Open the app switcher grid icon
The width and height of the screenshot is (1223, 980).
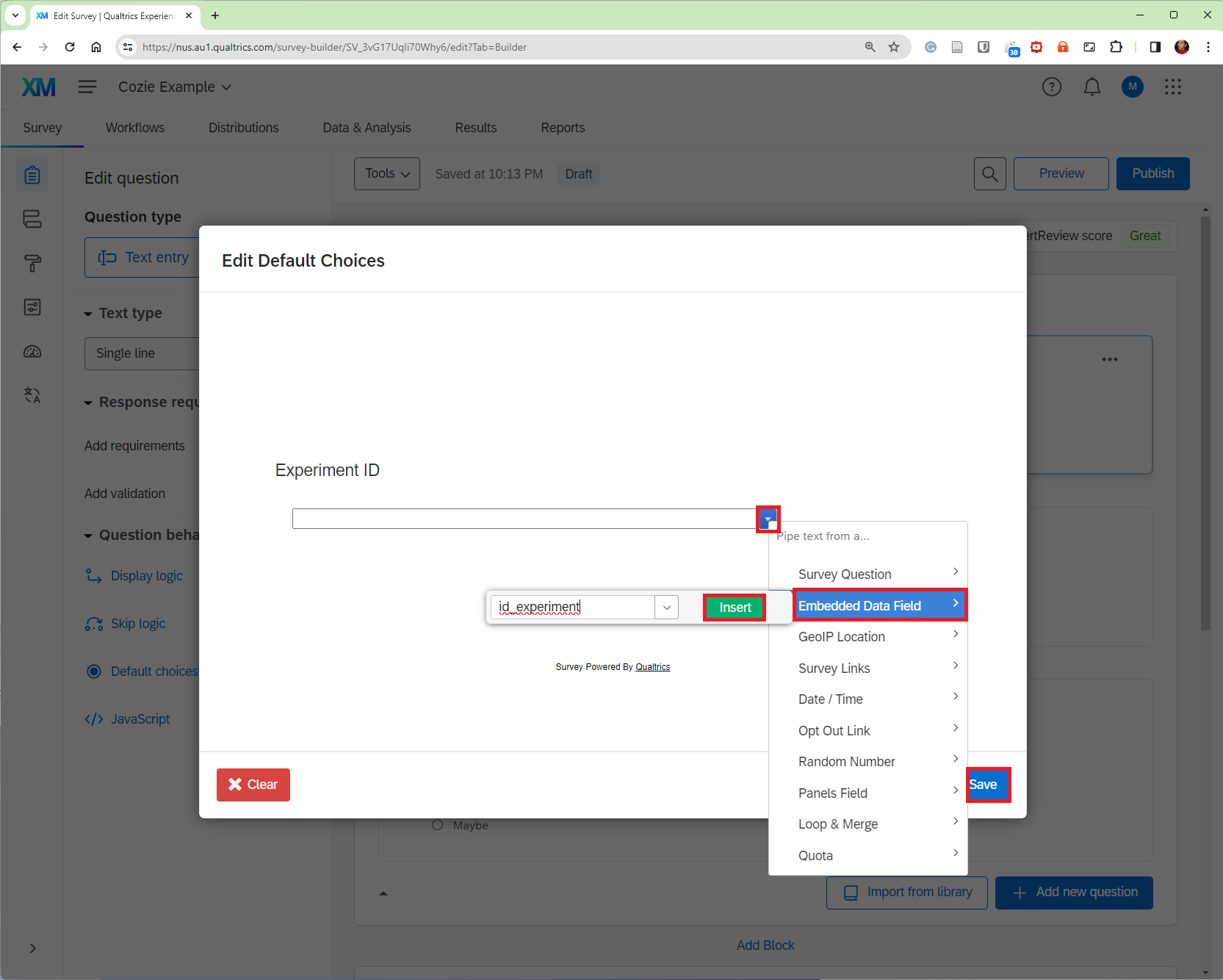(1172, 87)
